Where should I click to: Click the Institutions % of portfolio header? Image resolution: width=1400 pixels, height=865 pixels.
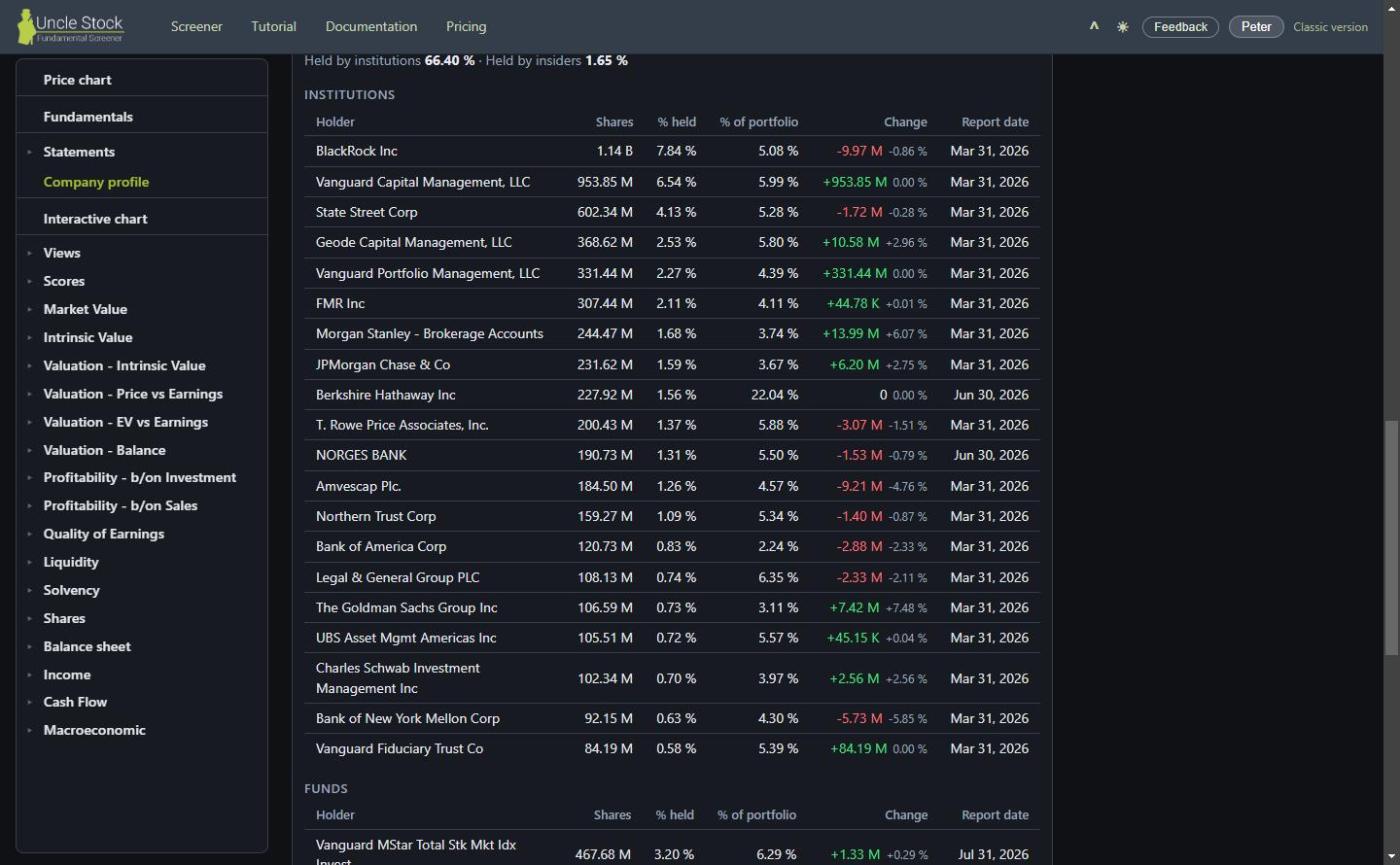coord(758,122)
